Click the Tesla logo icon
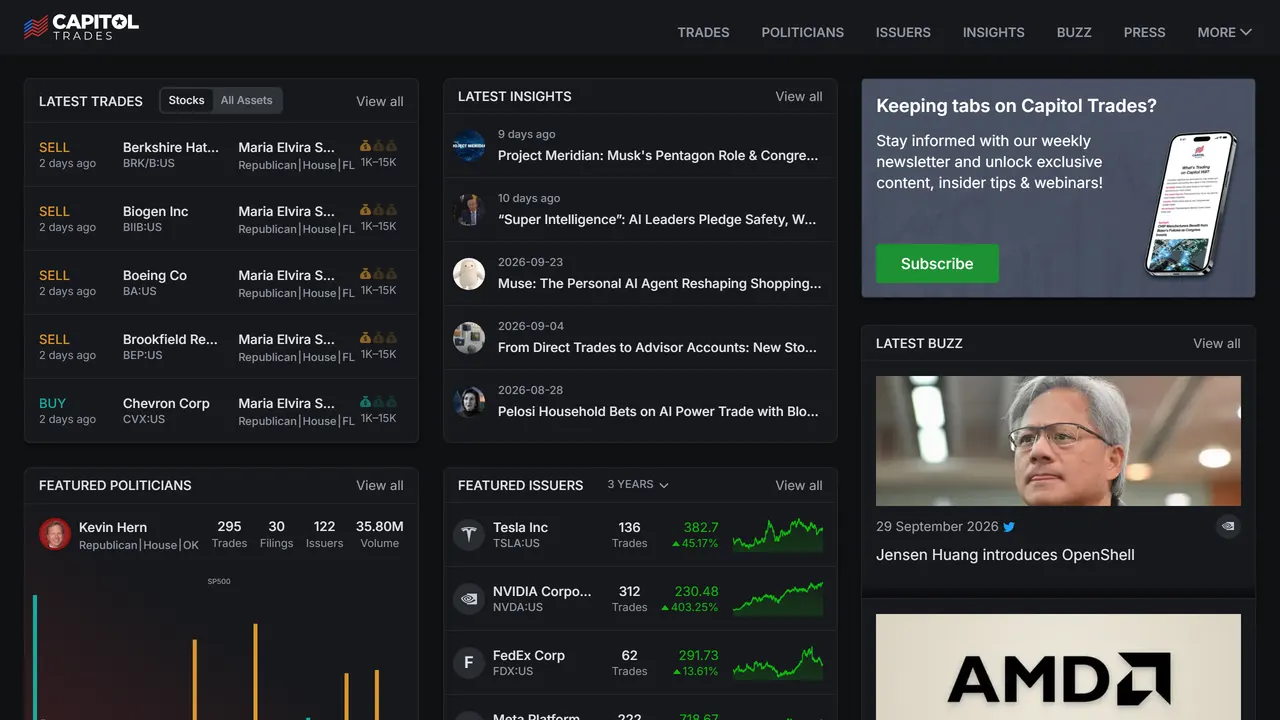The image size is (1280, 720). 469,535
